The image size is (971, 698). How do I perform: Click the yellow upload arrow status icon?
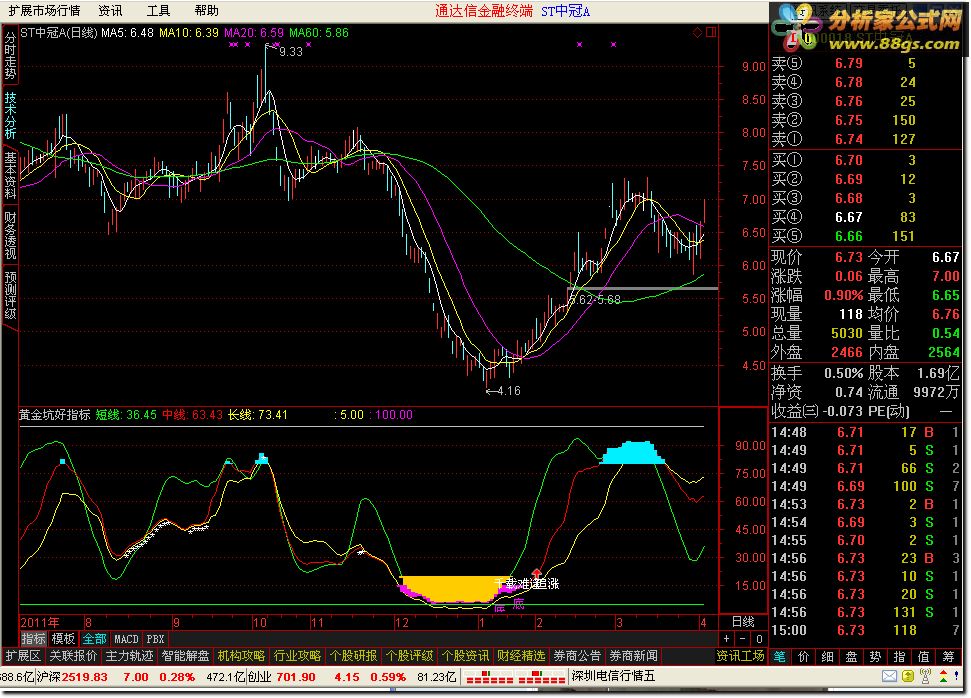[907, 676]
